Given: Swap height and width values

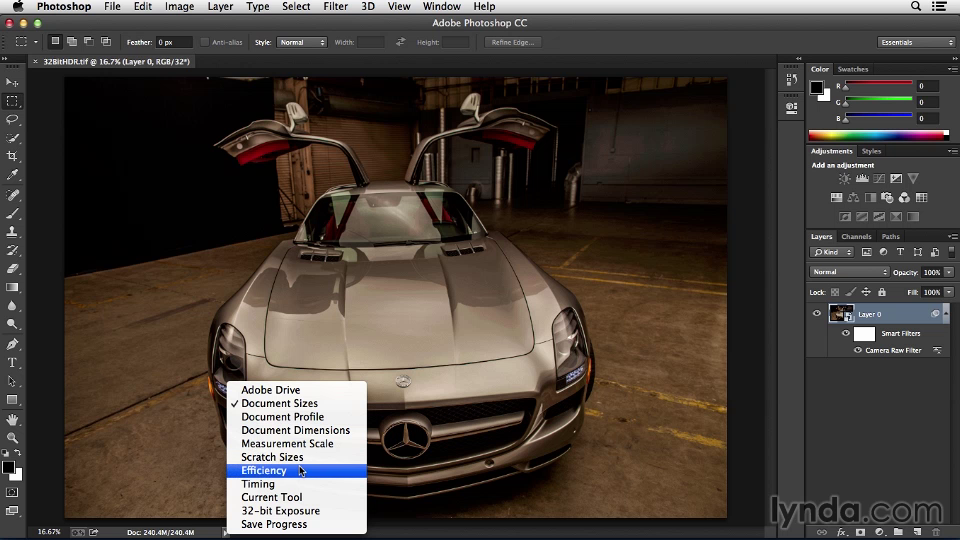Looking at the screenshot, I should coord(400,42).
